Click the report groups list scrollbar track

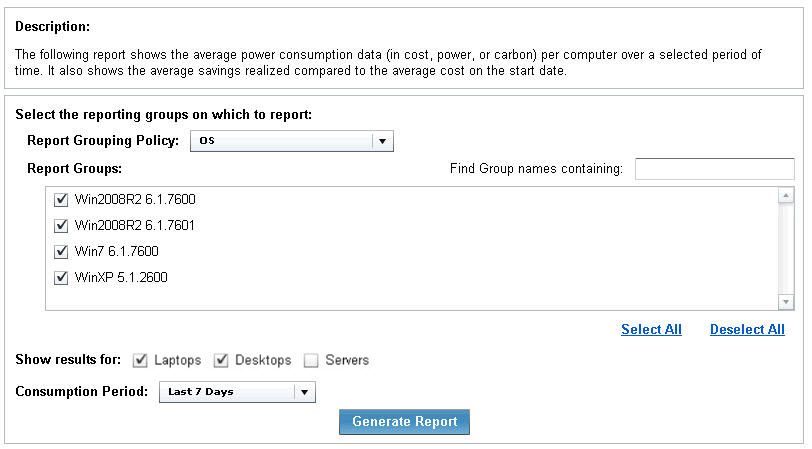click(785, 250)
